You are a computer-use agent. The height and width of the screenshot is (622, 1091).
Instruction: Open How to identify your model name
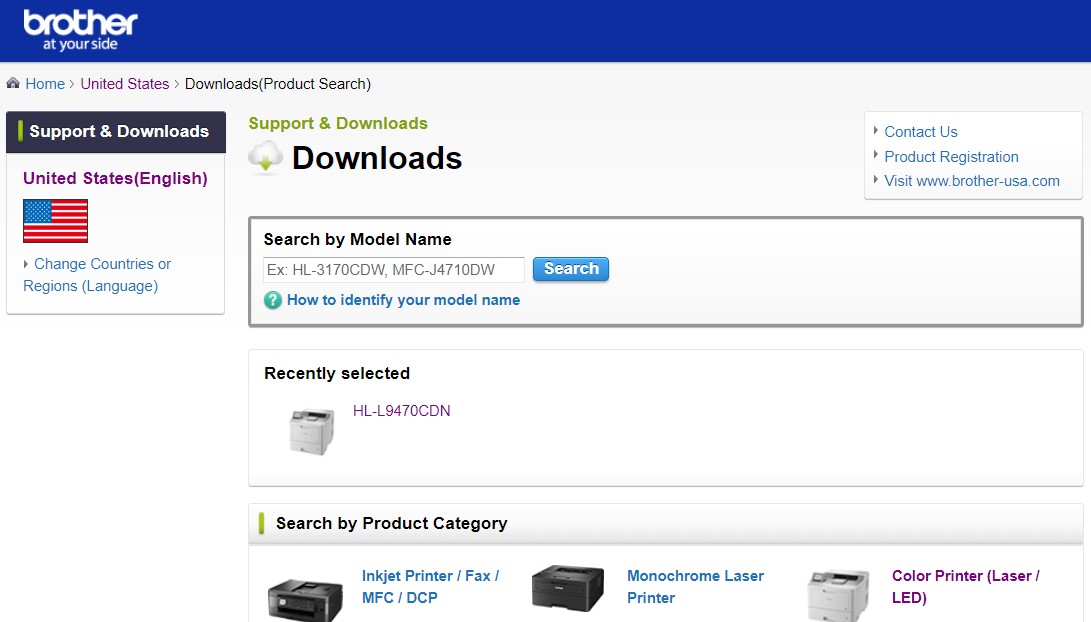(404, 300)
